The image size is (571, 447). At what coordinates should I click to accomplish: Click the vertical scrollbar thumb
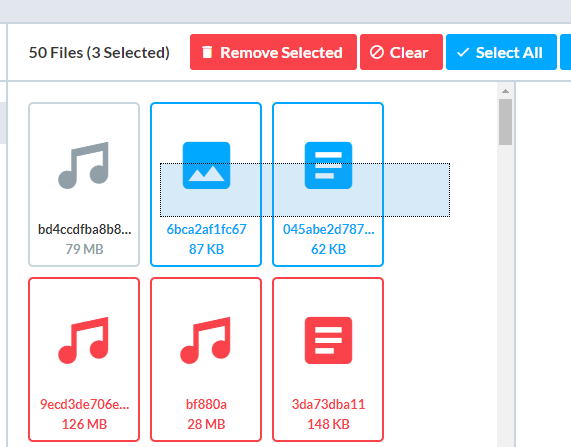tap(505, 122)
